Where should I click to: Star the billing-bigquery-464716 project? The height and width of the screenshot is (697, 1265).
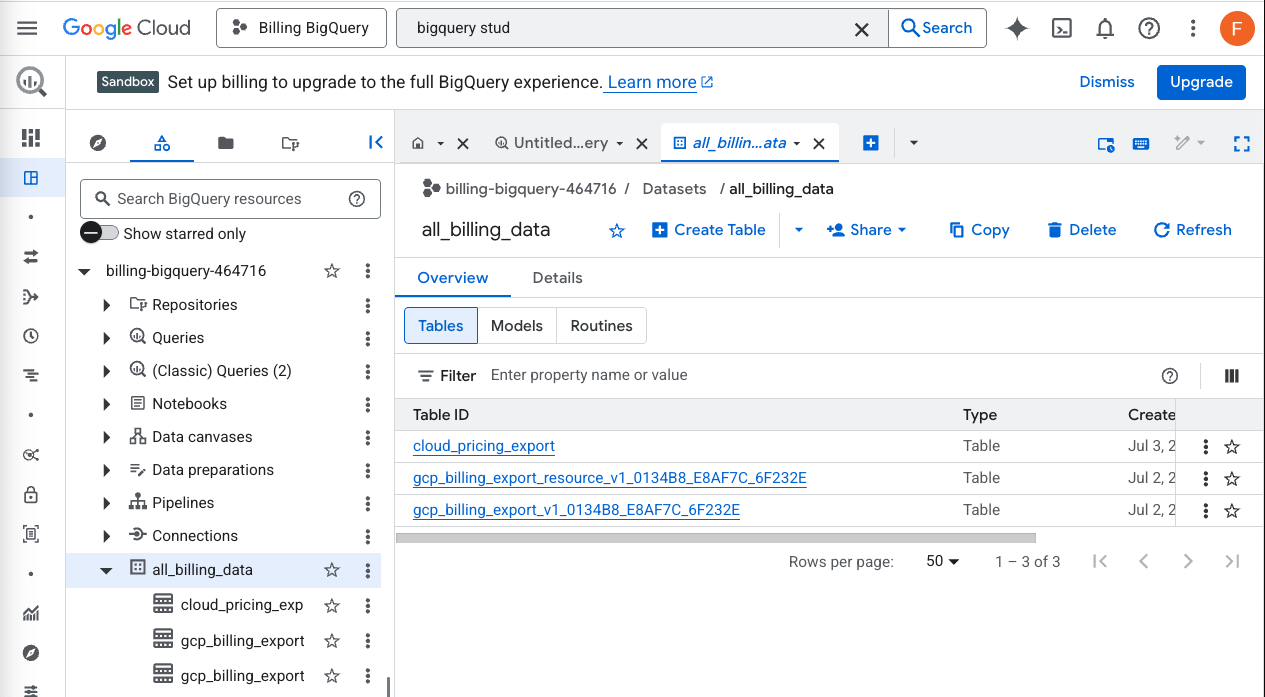(332, 271)
